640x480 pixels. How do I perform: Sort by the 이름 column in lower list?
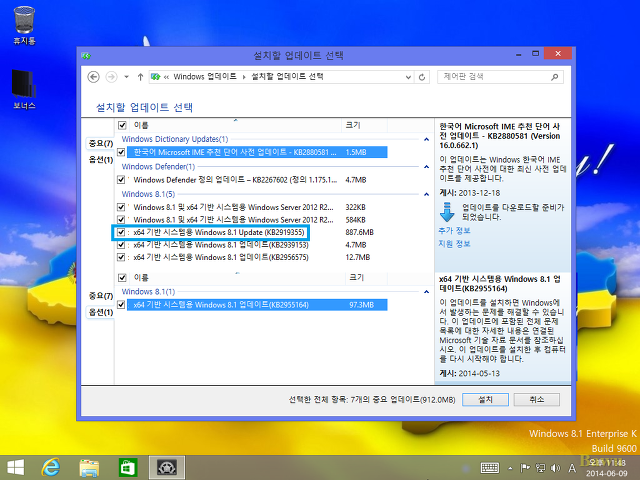pyautogui.click(x=237, y=278)
